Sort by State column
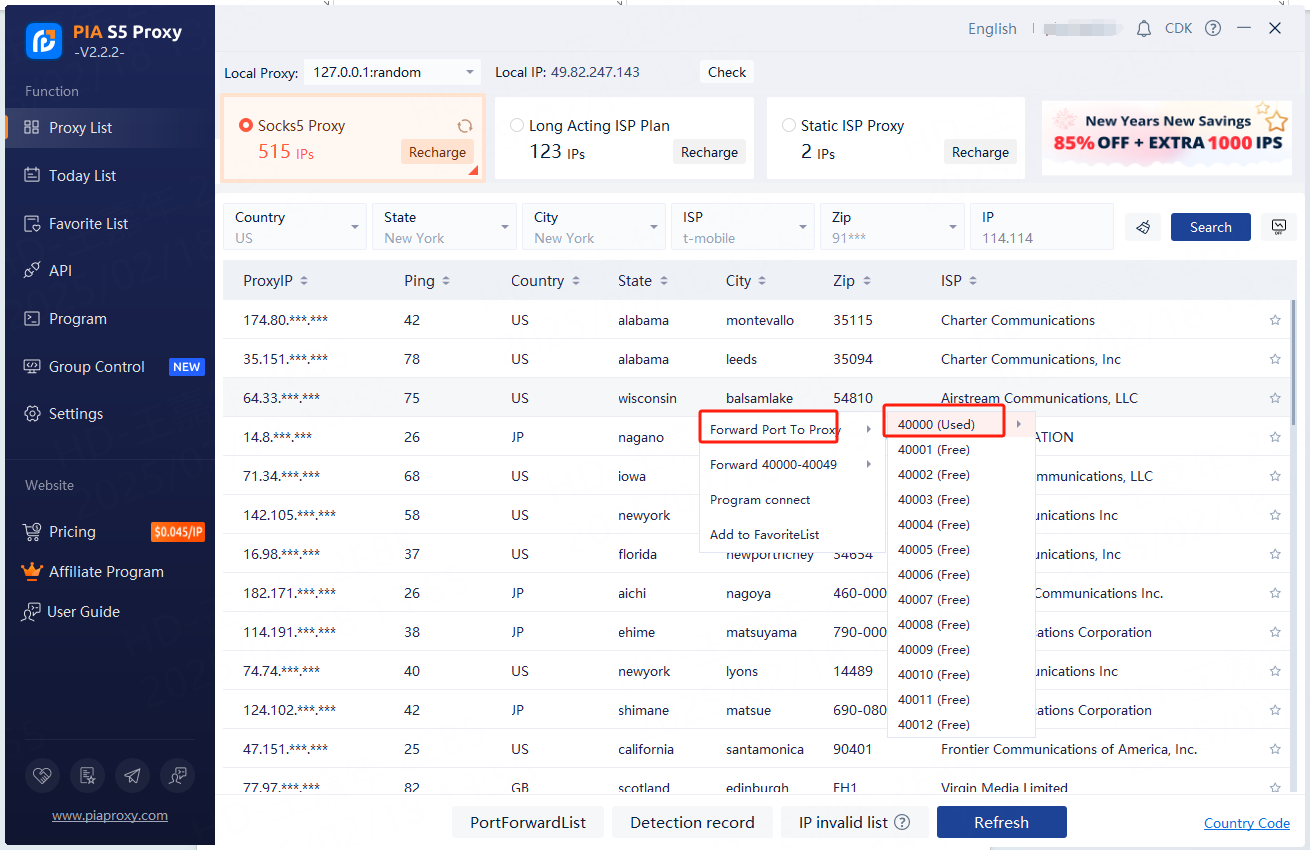 coord(642,281)
